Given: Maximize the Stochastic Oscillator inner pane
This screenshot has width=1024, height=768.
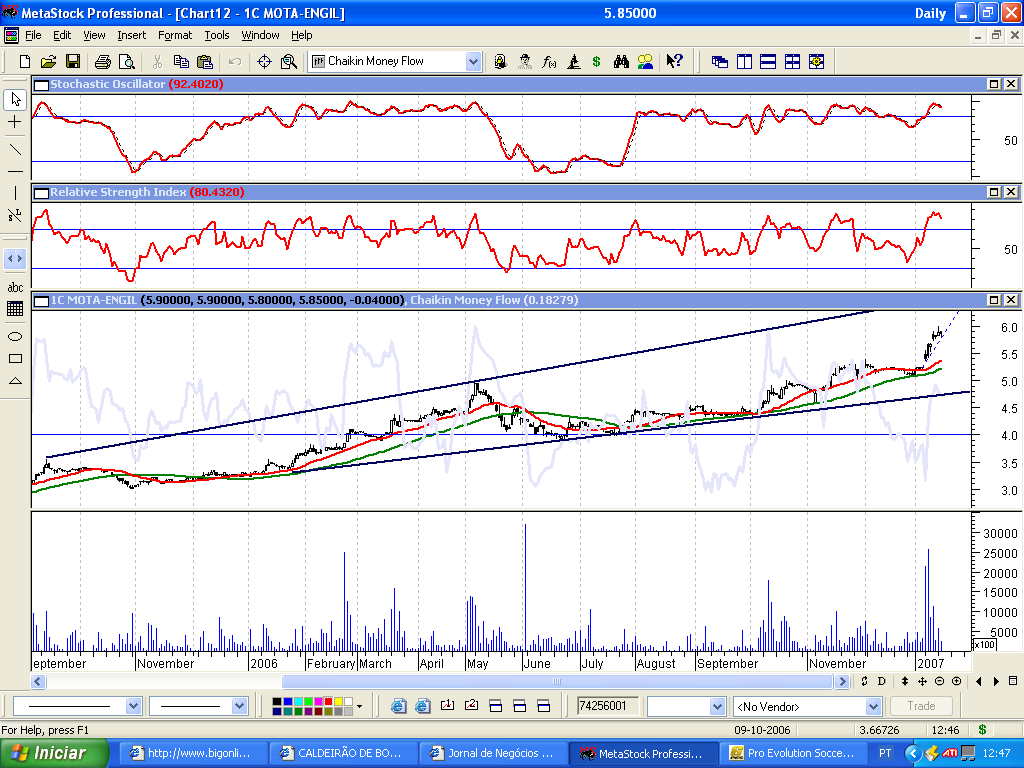Looking at the screenshot, I should click(x=995, y=84).
